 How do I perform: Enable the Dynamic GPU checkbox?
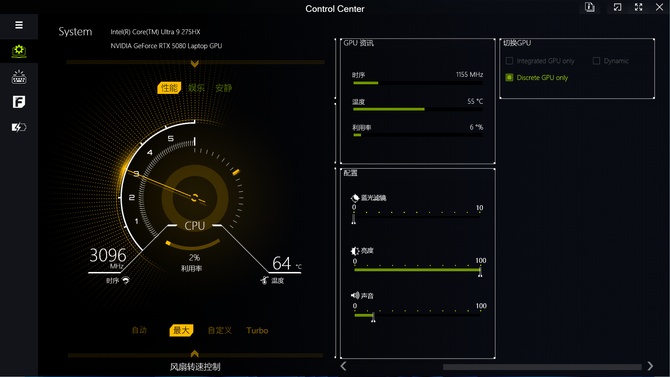[x=597, y=61]
